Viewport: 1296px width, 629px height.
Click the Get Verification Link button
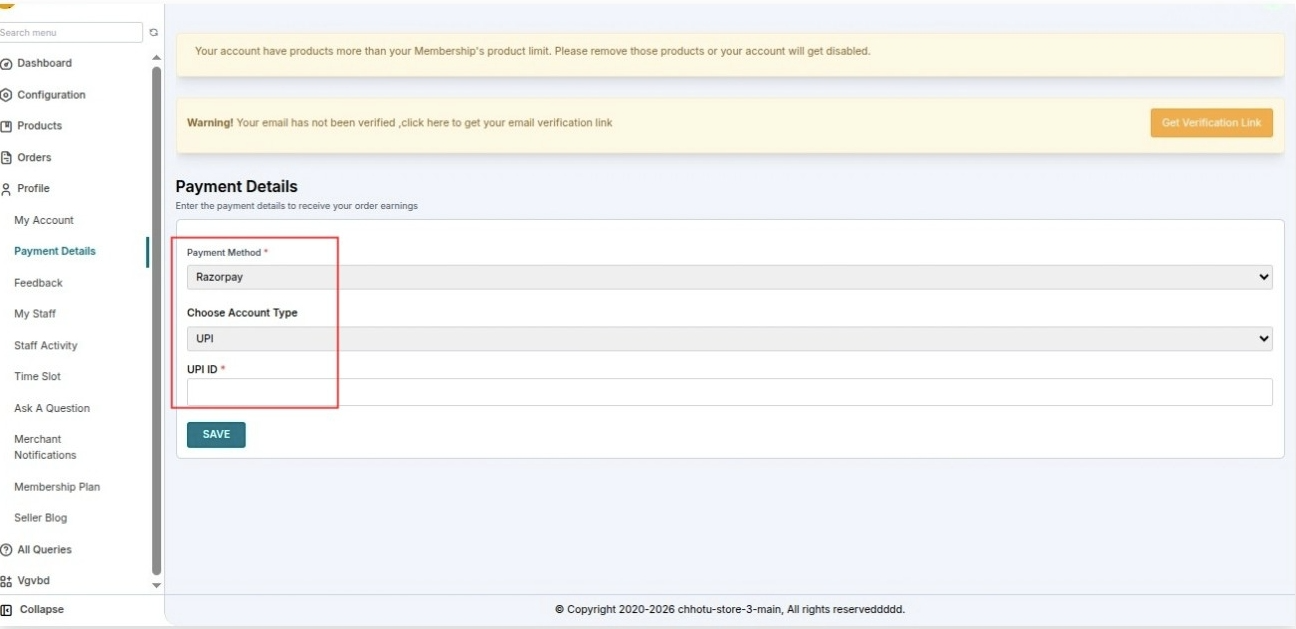click(1211, 123)
